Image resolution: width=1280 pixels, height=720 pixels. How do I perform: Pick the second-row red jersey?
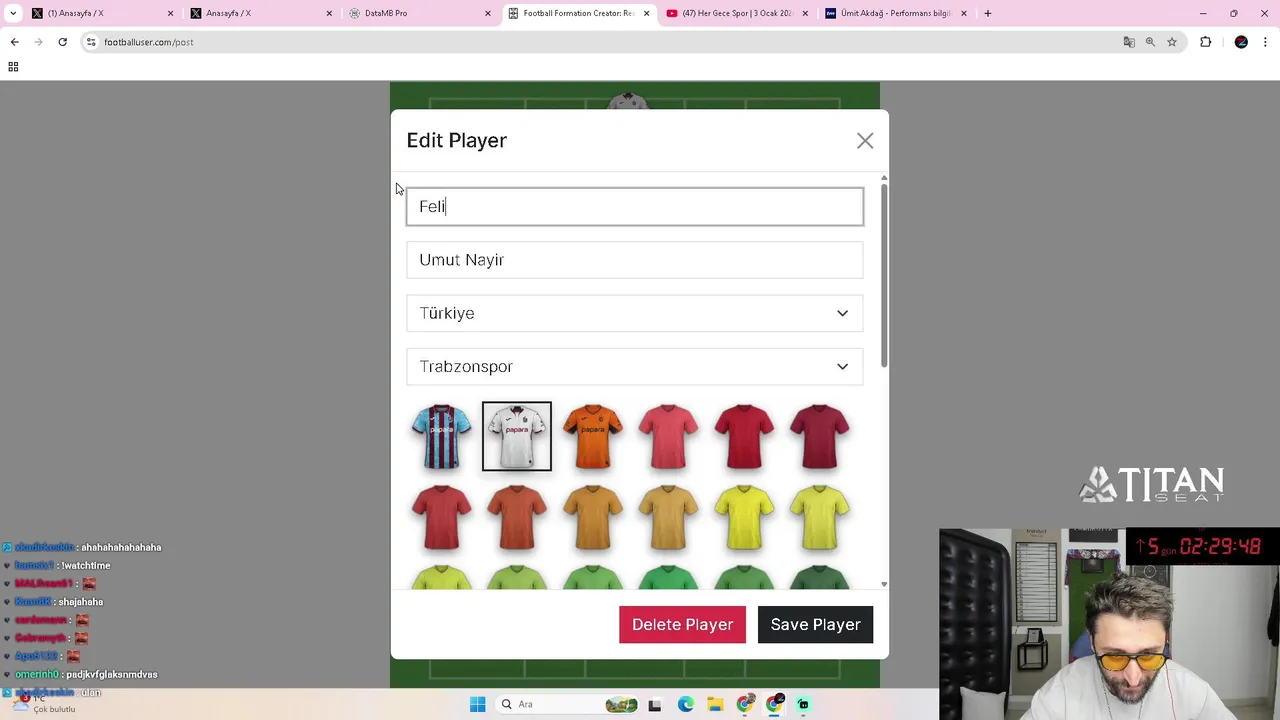441,517
